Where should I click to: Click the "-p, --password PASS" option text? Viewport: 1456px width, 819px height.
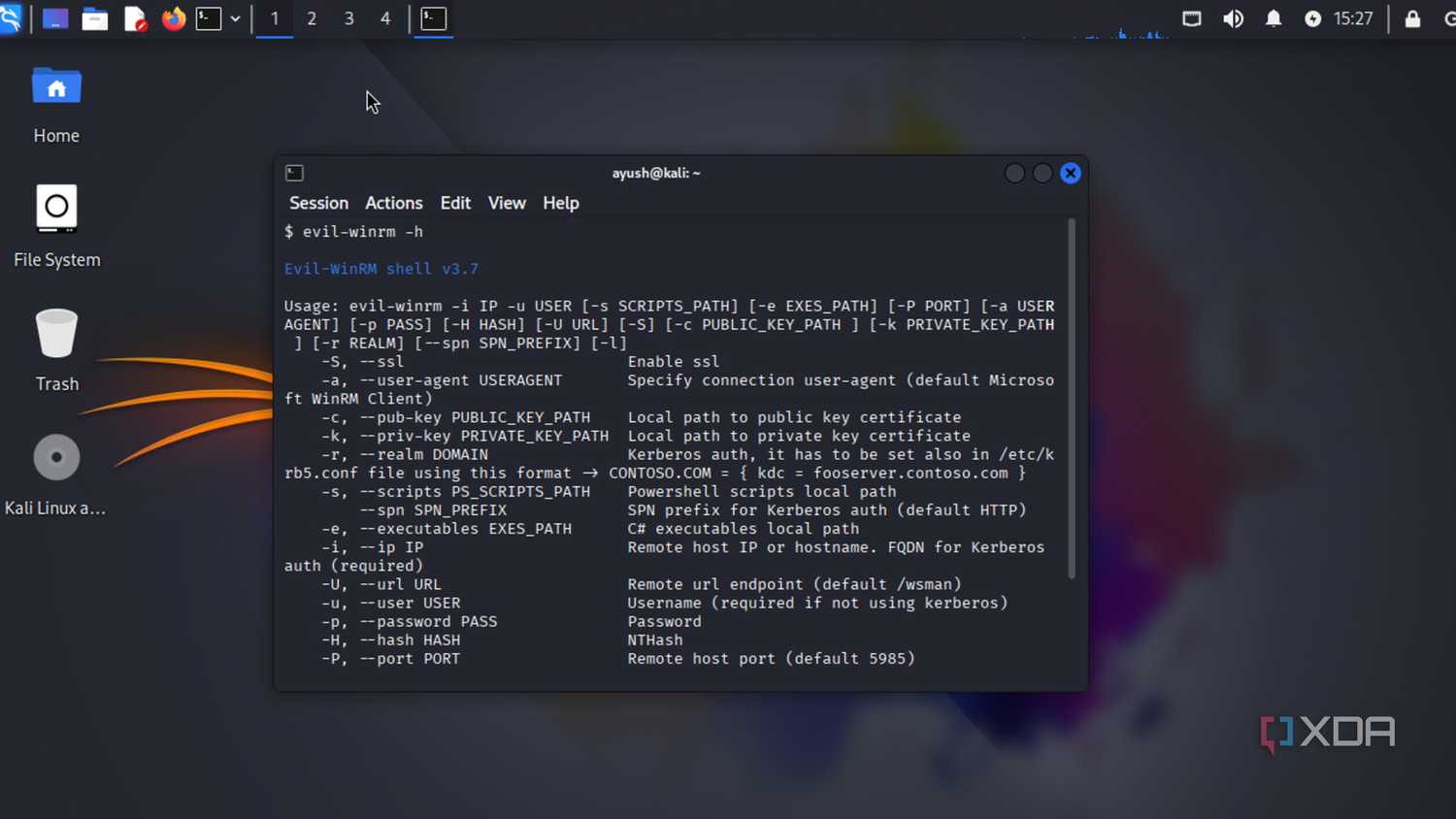coord(409,622)
